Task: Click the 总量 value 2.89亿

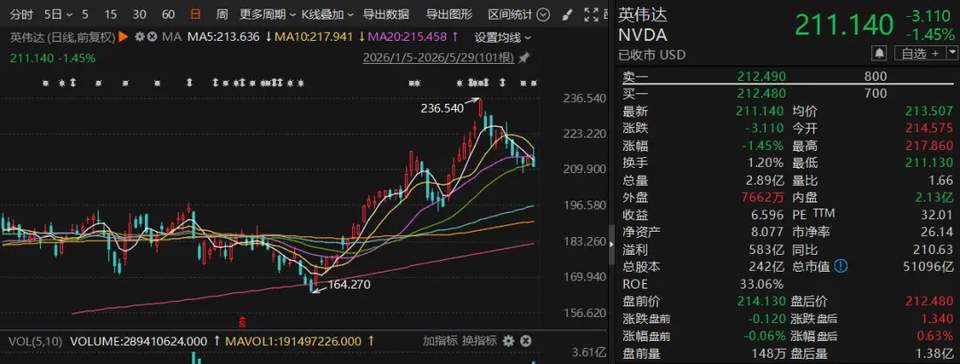Action: pyautogui.click(x=766, y=180)
